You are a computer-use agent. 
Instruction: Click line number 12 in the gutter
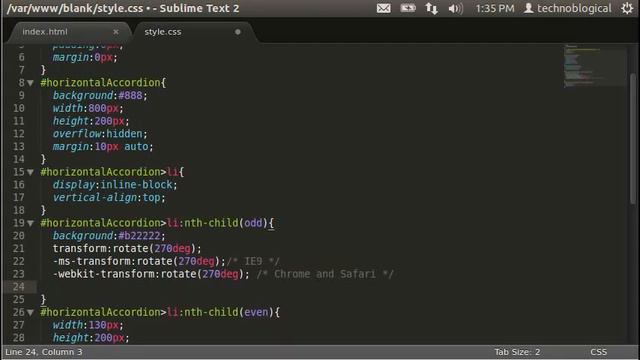point(19,134)
